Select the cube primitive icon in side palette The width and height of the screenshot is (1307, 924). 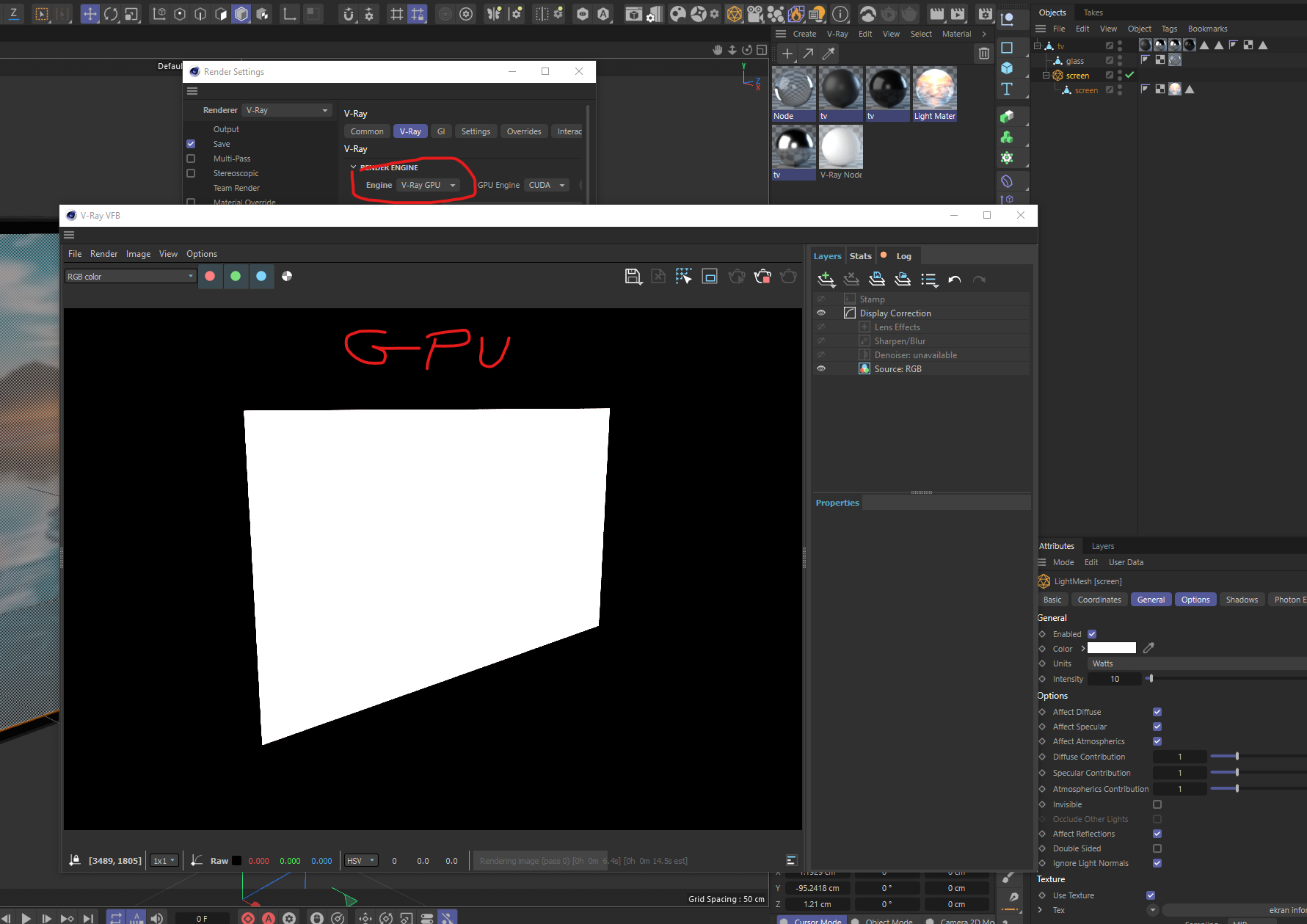tap(1007, 68)
